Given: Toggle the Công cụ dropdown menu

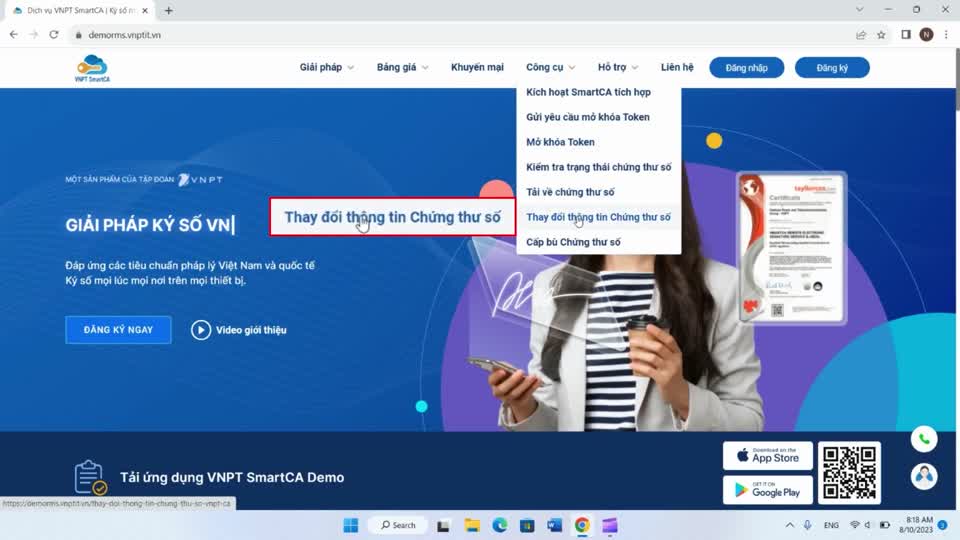Looking at the screenshot, I should pos(550,67).
